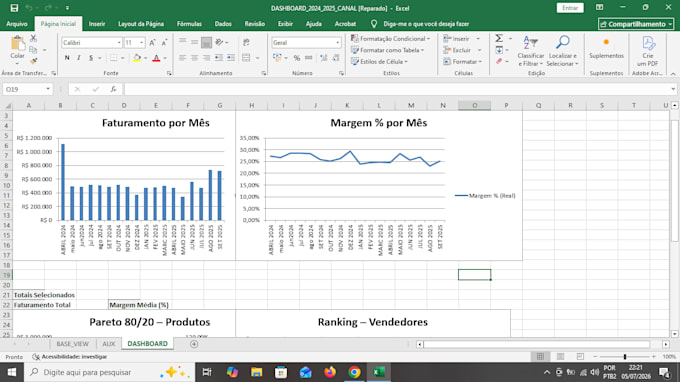Open Estilos de Célula menu

click(379, 62)
